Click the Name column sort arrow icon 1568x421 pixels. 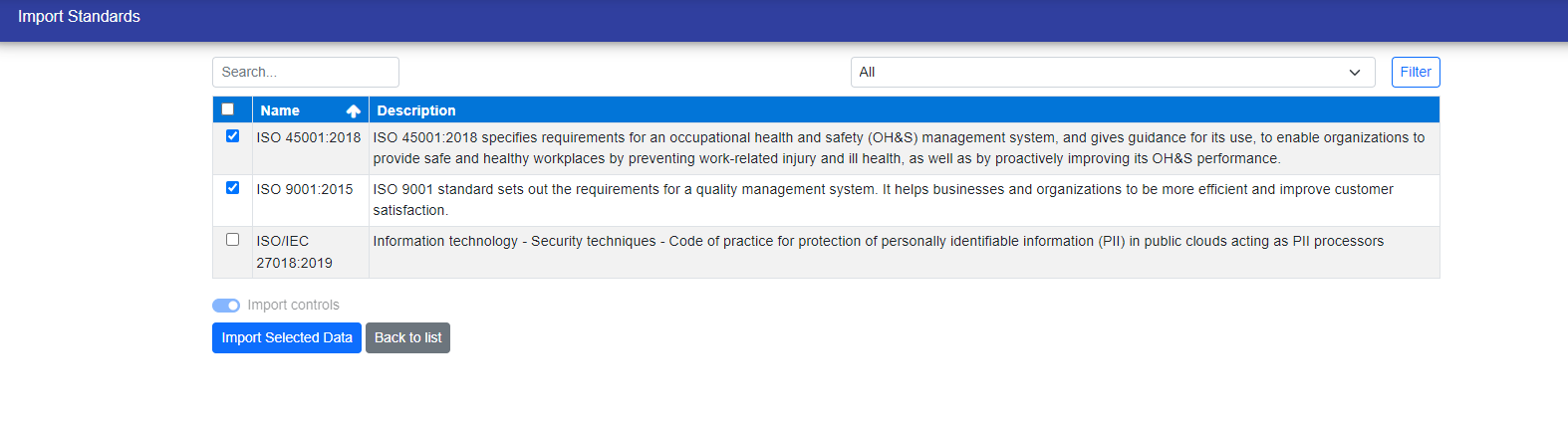pos(353,110)
